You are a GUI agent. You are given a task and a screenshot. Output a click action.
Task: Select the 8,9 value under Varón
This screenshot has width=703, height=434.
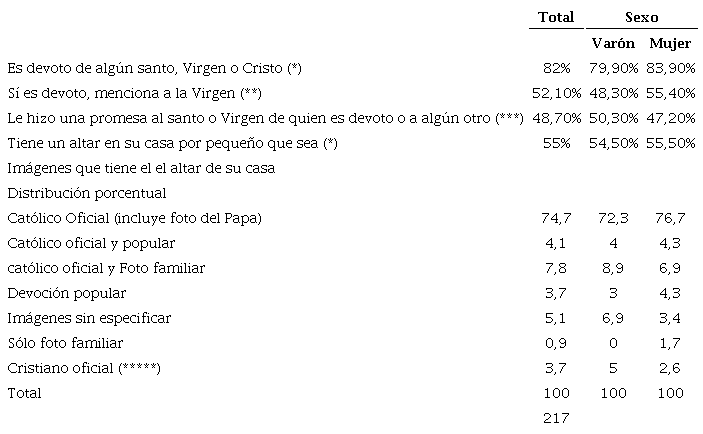point(612,268)
